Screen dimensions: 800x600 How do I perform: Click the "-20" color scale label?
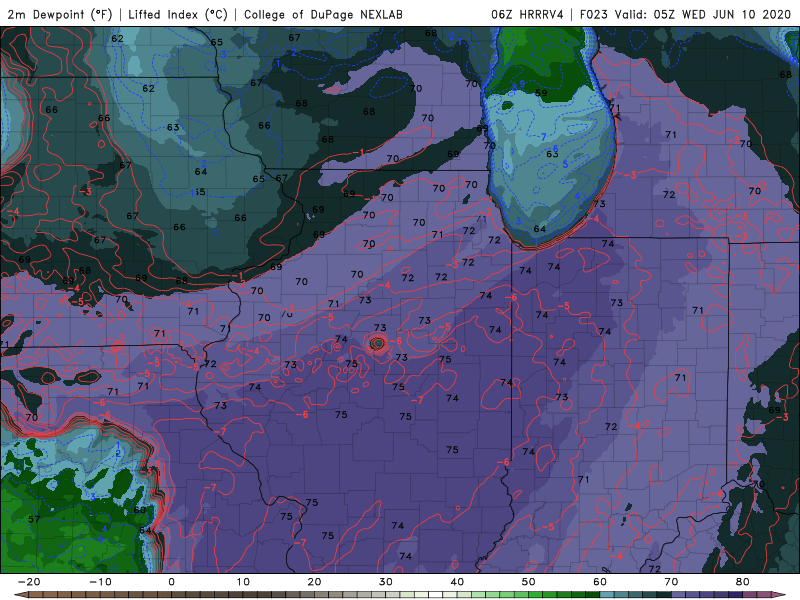pos(29,582)
